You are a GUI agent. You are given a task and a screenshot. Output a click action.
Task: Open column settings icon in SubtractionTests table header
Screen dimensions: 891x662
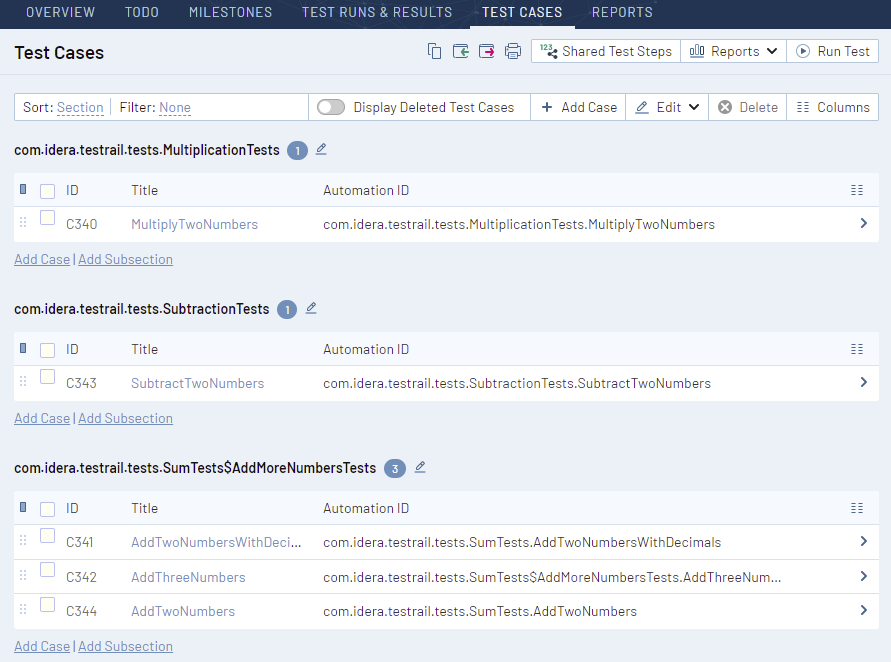(x=857, y=349)
